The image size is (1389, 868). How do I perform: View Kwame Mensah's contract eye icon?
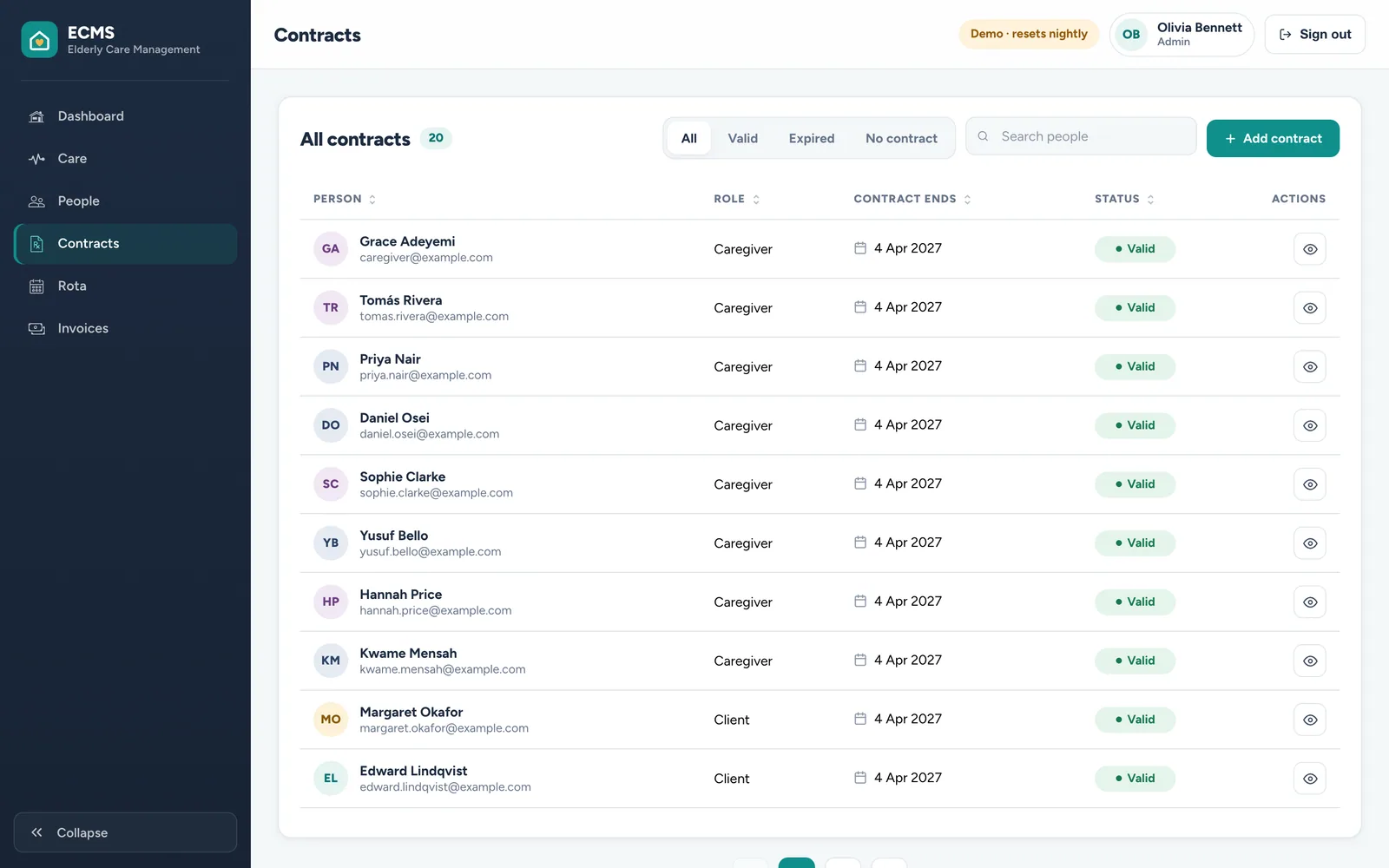coord(1310,661)
